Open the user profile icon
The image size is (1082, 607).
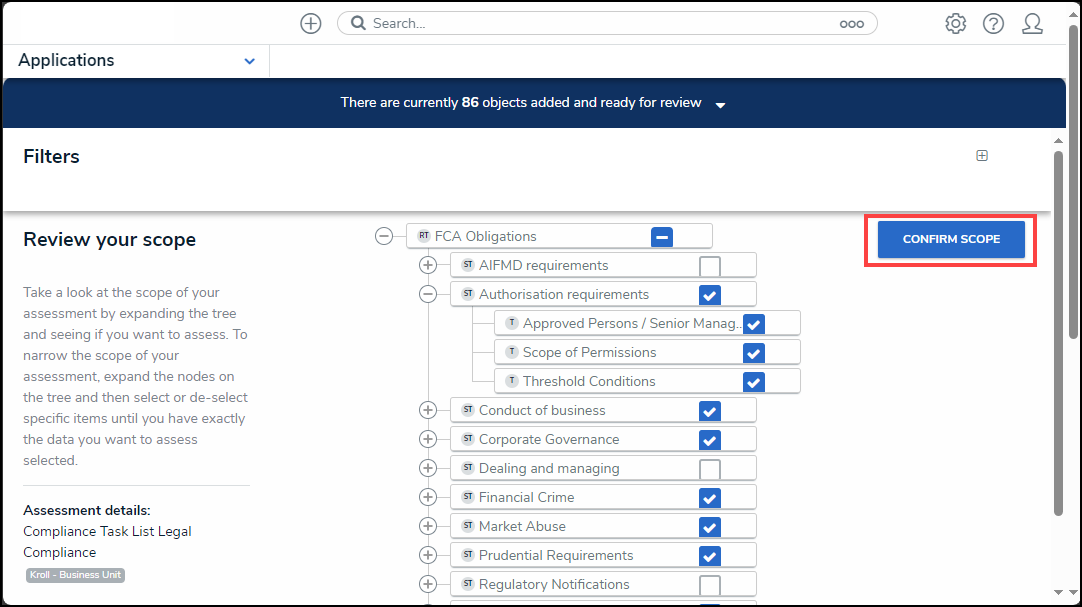(x=1032, y=24)
